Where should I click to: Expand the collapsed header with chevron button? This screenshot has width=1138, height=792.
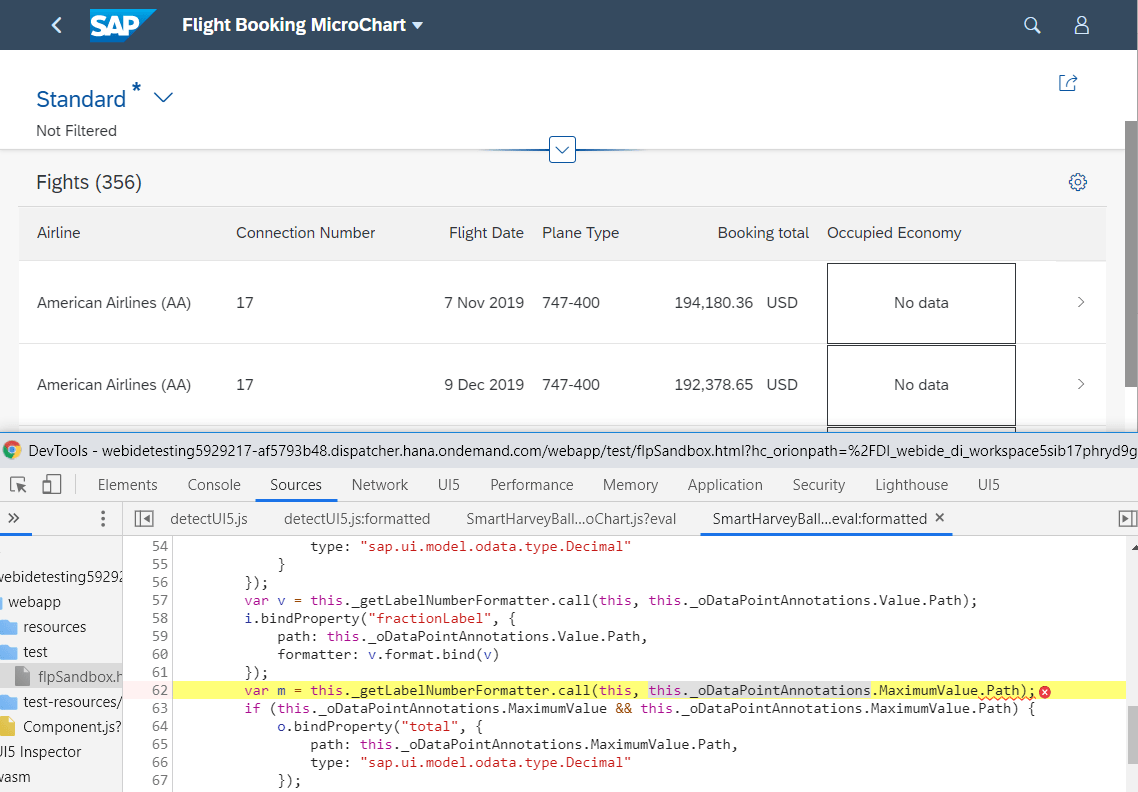[563, 150]
